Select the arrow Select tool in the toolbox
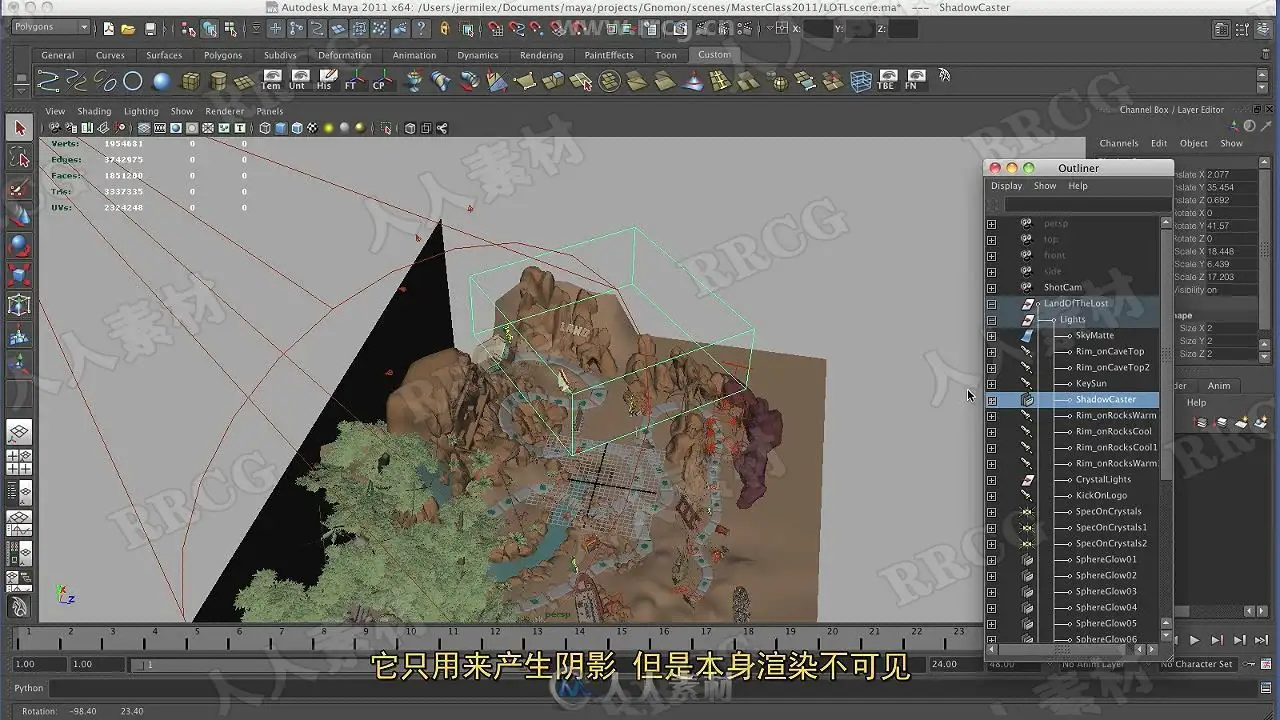The width and height of the screenshot is (1280, 720). point(19,128)
